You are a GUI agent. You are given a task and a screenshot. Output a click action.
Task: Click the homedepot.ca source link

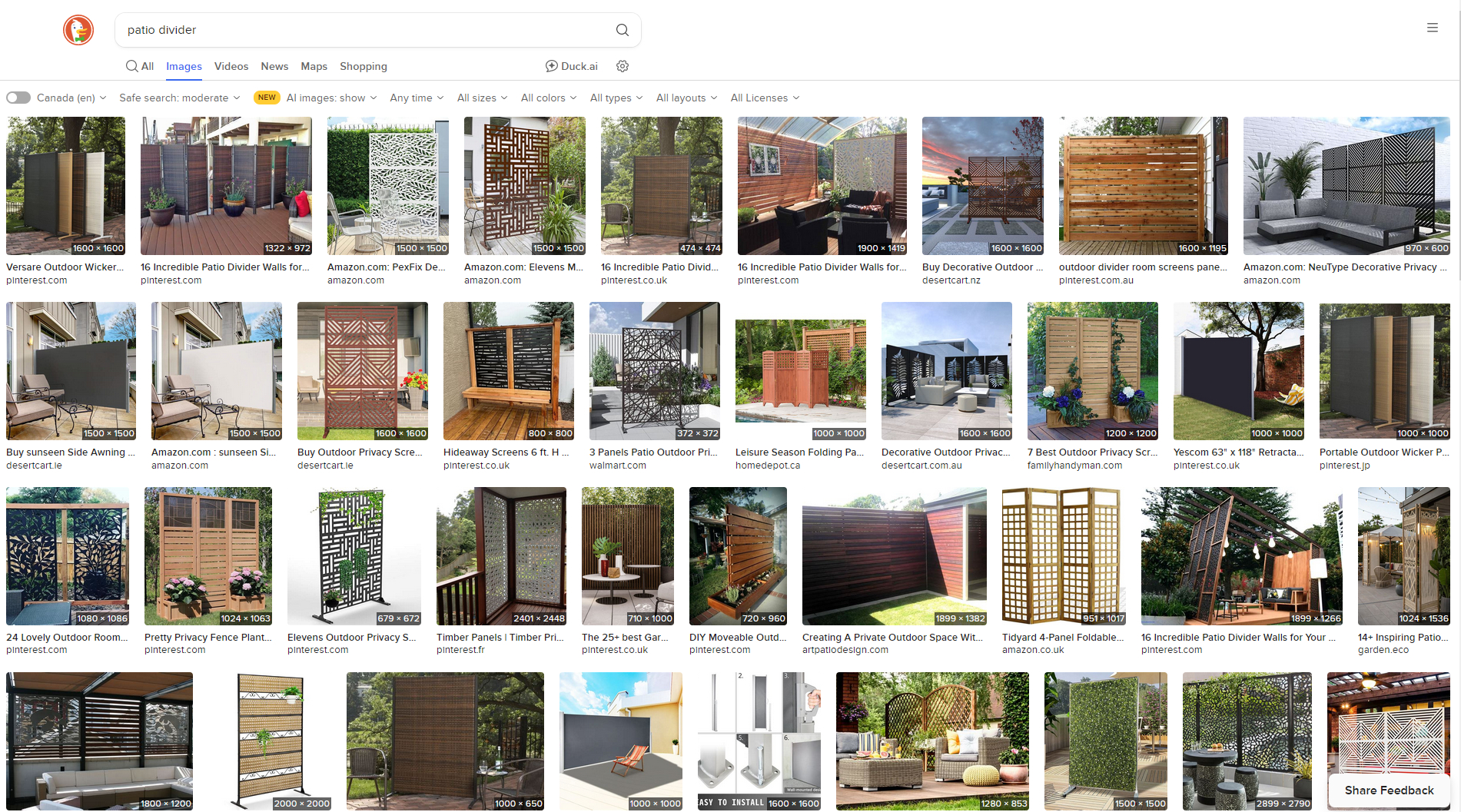tap(768, 466)
